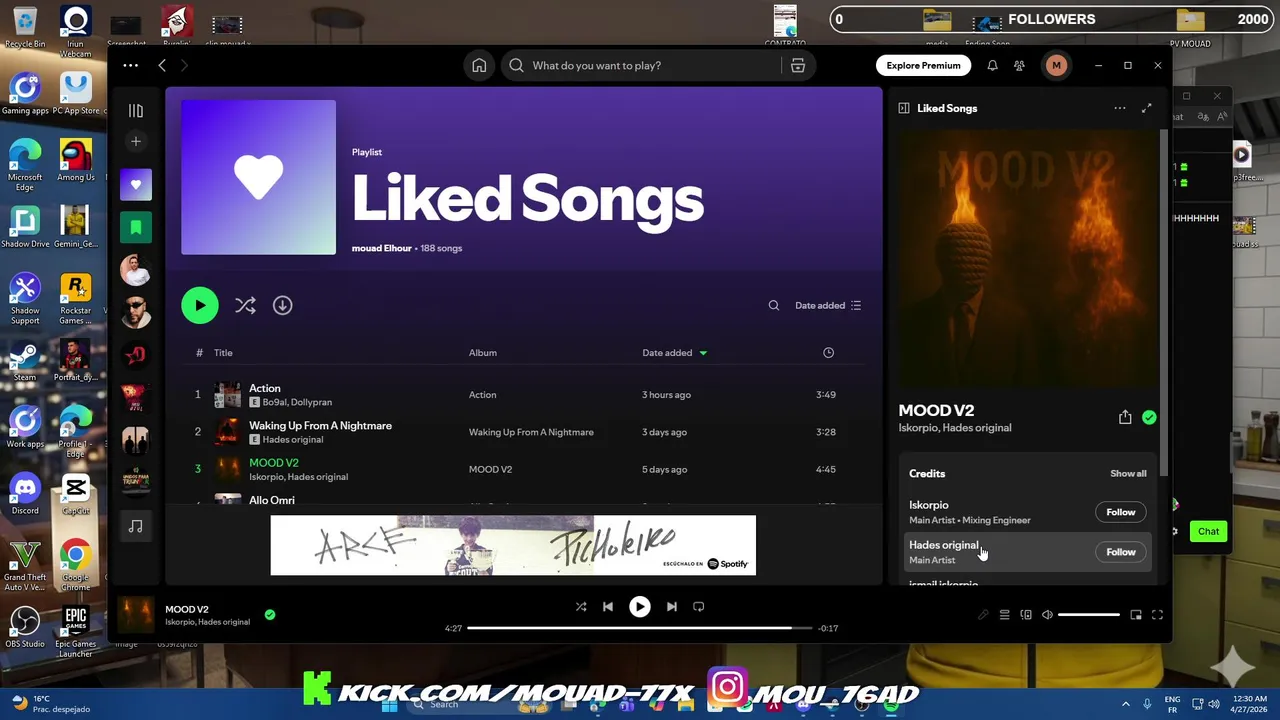The height and width of the screenshot is (720, 1280).
Task: Sort by Date added column header
Action: click(674, 353)
